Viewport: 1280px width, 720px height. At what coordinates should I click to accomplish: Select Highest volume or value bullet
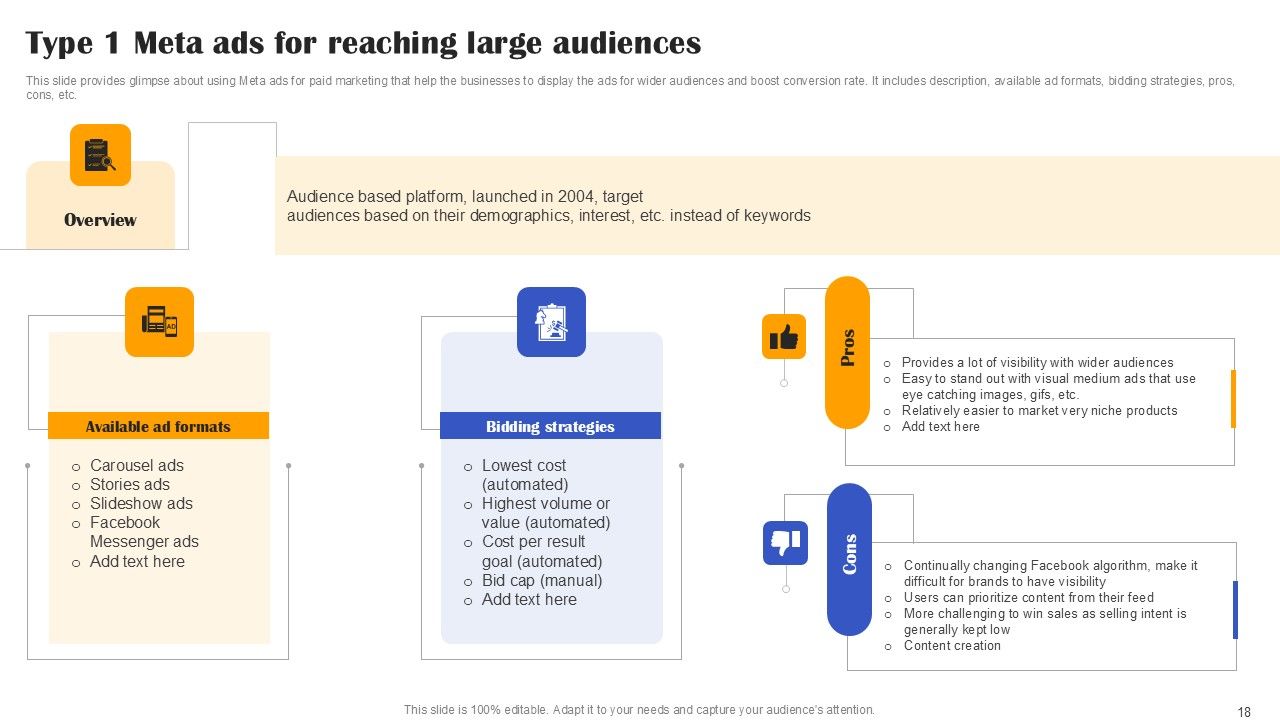[546, 513]
